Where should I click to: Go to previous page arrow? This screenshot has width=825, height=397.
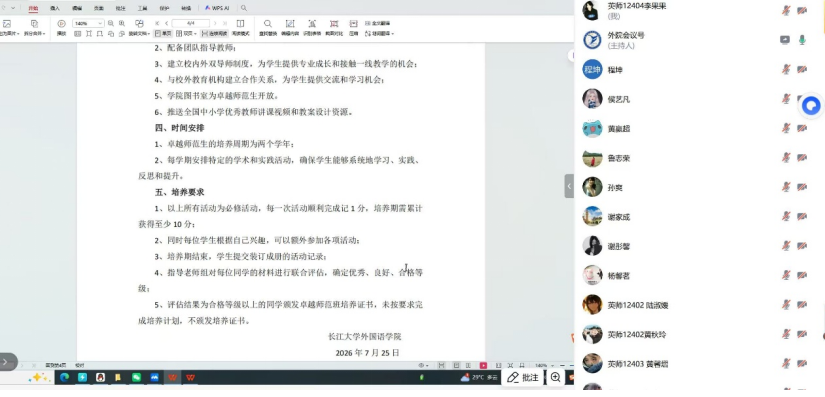tap(167, 24)
